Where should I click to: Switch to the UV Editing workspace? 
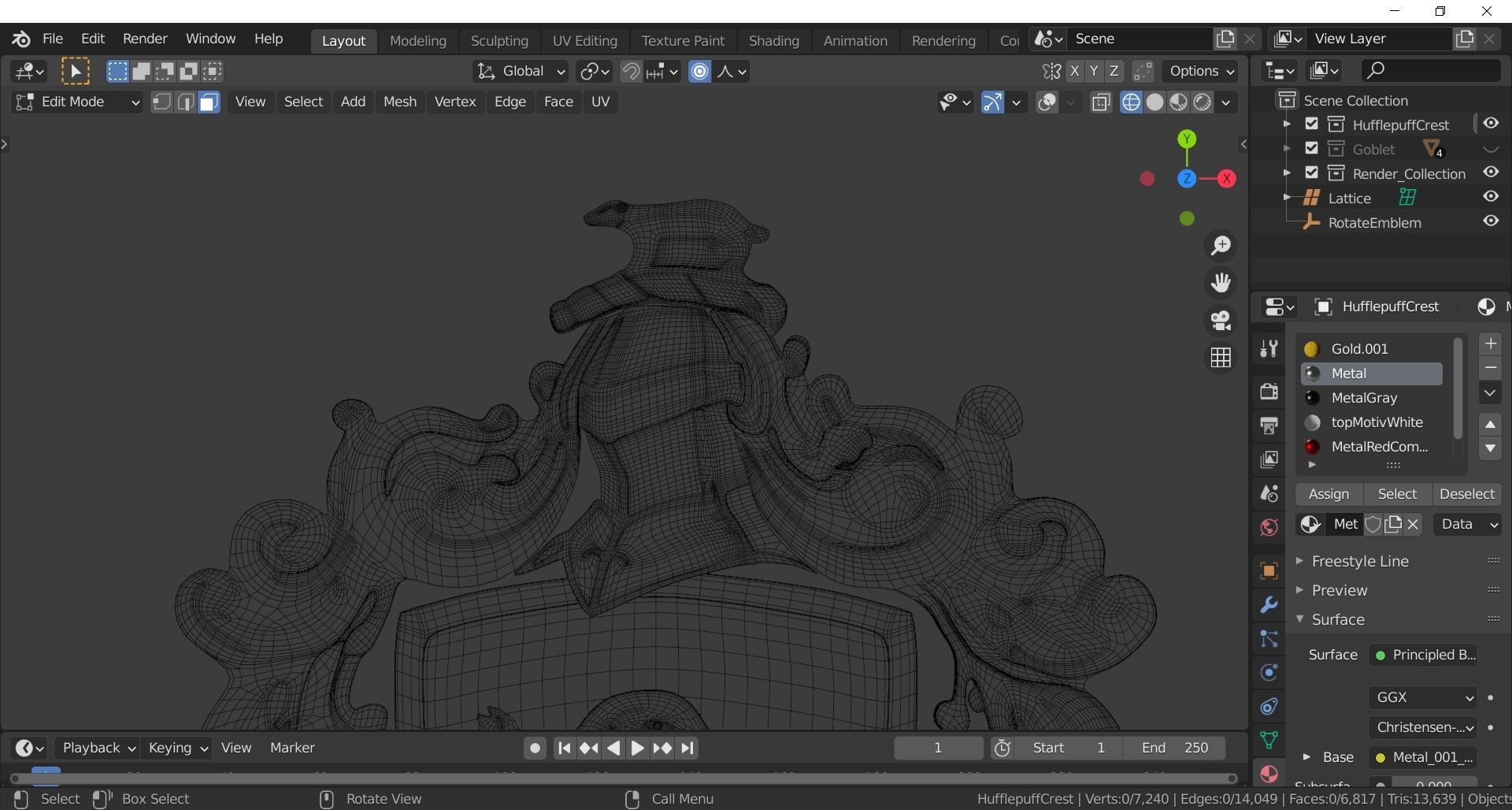[584, 41]
